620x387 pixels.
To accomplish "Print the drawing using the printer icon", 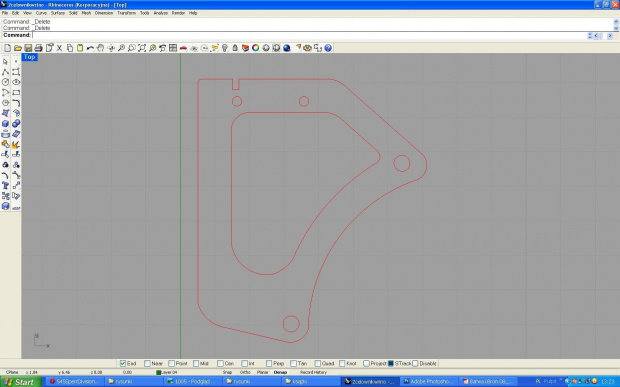I will pyautogui.click(x=38, y=48).
